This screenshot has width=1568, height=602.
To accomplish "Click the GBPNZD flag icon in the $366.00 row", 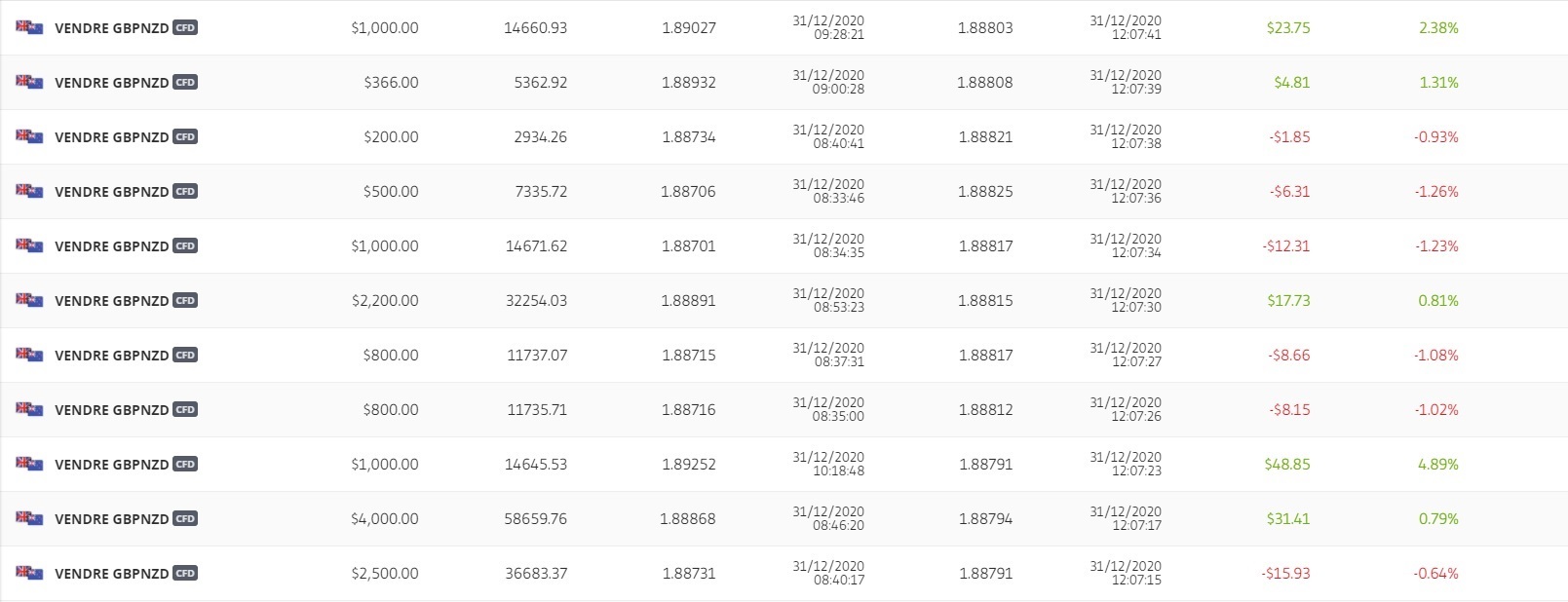I will coord(29,82).
